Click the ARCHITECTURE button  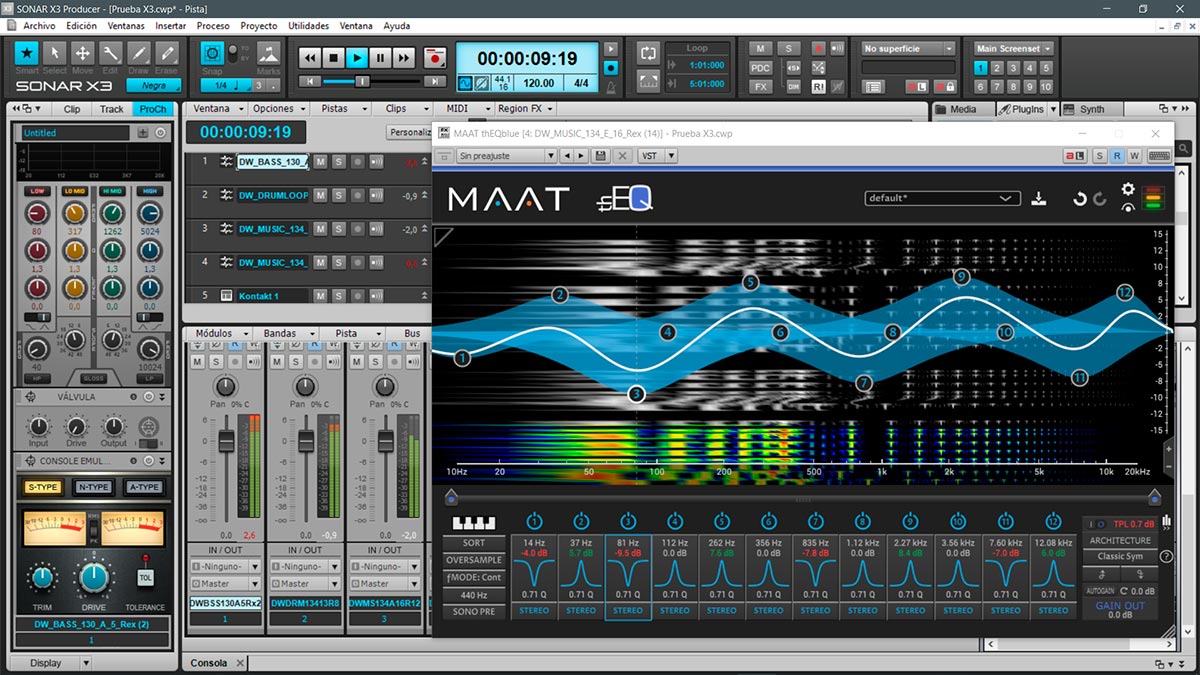tap(1119, 541)
